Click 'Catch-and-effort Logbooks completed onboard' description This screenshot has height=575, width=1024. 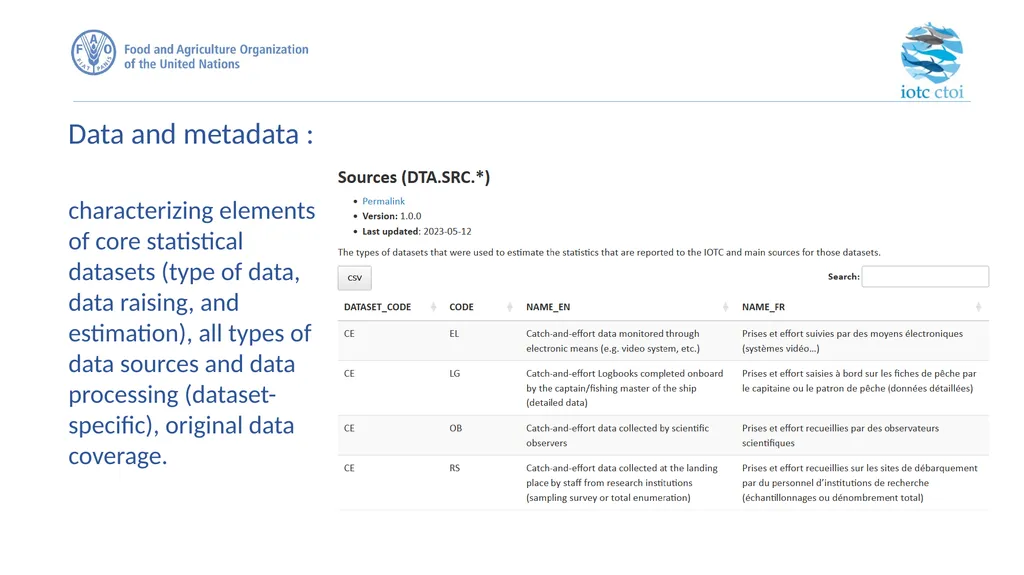(624, 388)
